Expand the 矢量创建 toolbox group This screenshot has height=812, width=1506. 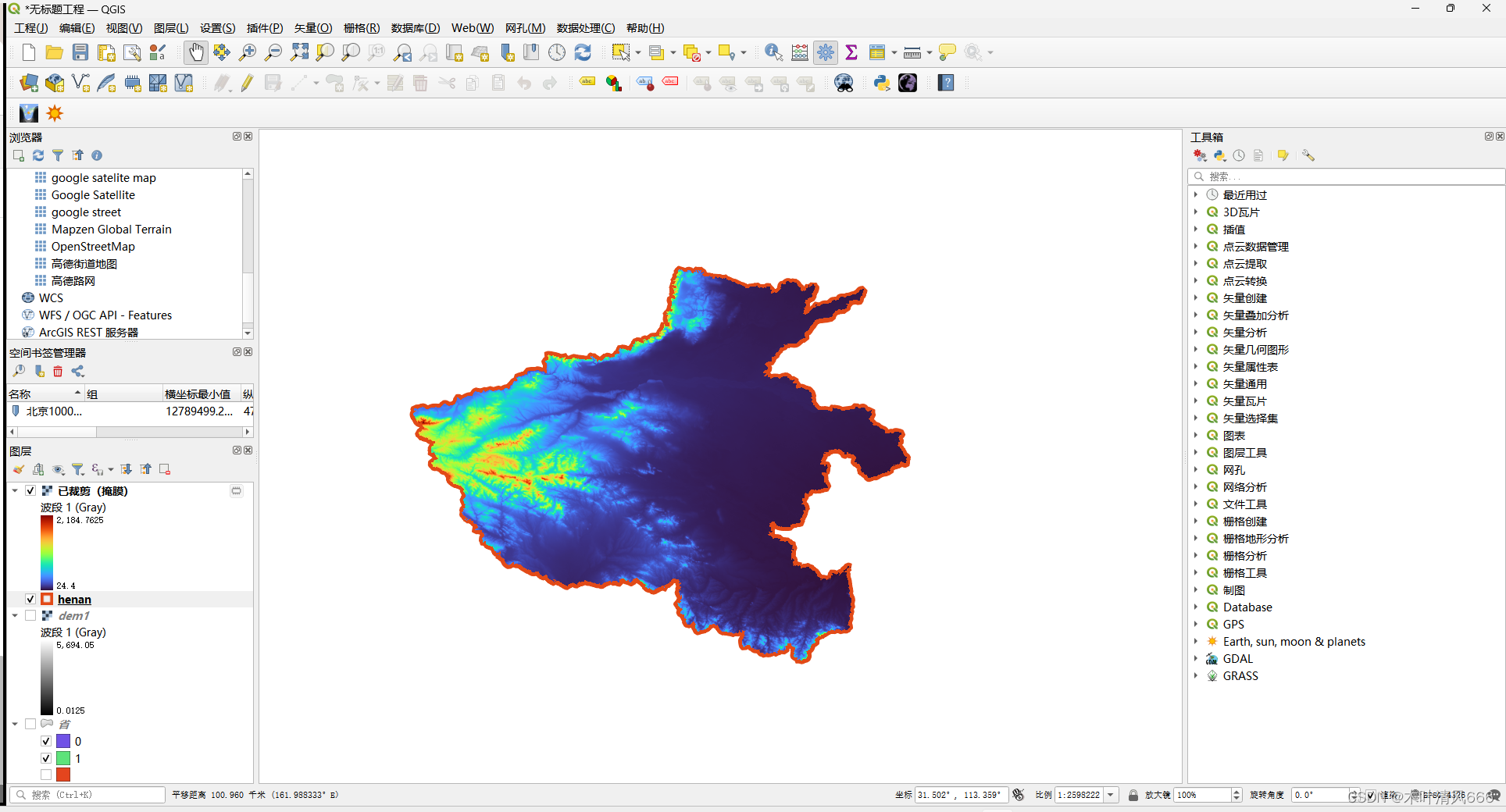pos(1195,297)
